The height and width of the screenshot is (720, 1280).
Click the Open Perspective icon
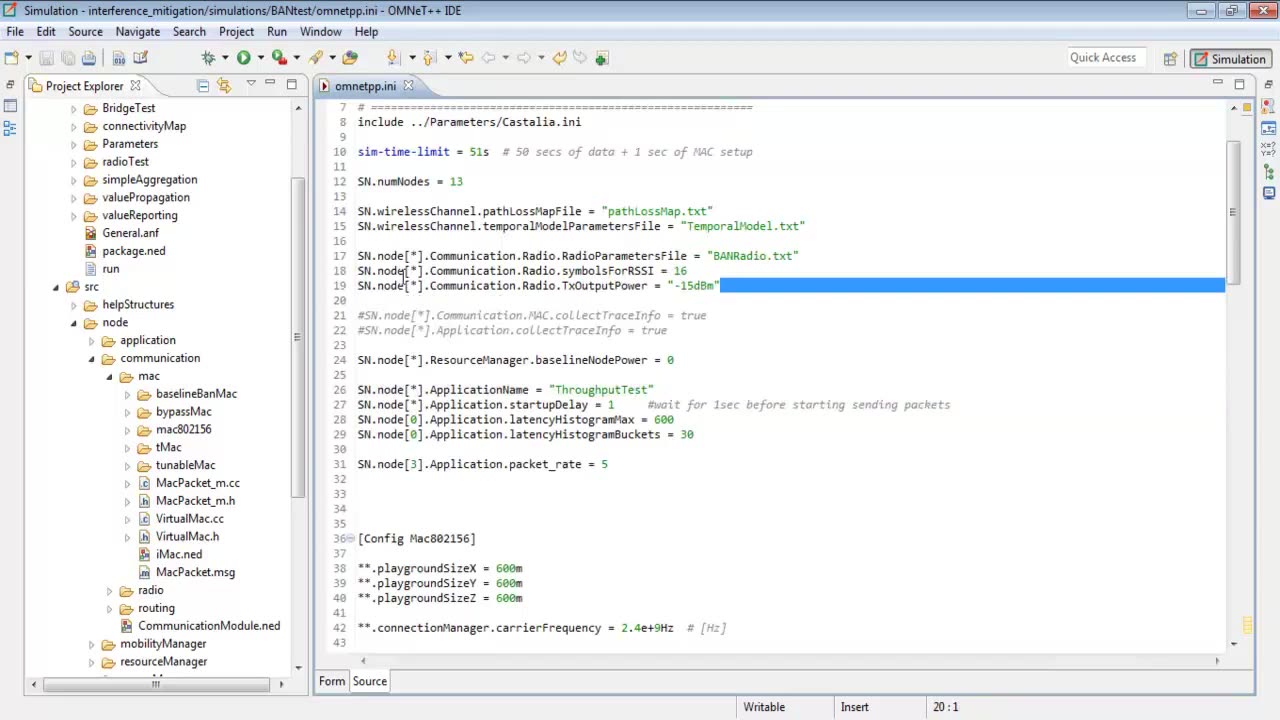1169,58
